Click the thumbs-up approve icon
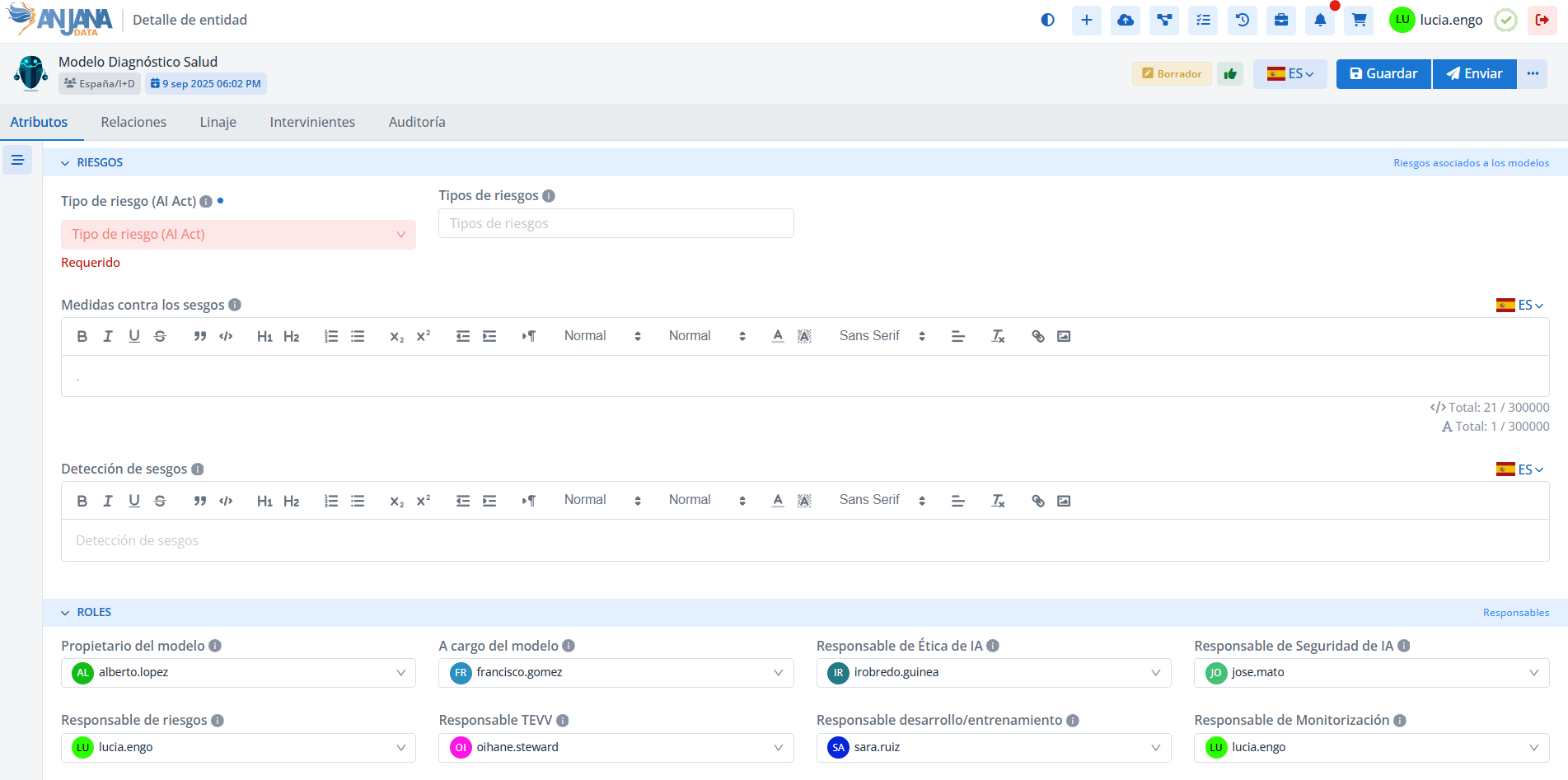Screen dimensions: 1568x780 pyautogui.click(x=1230, y=74)
